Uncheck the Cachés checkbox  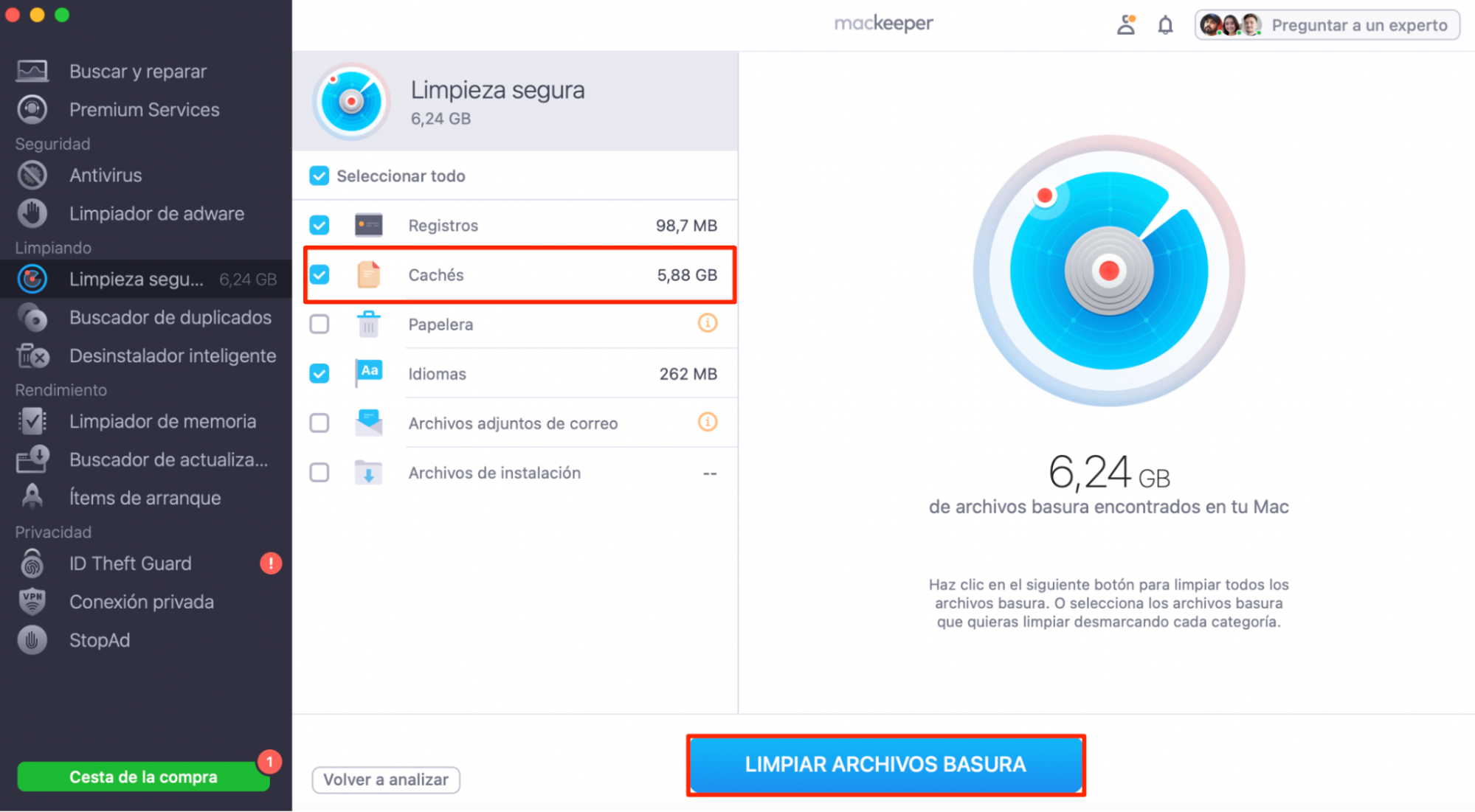(x=319, y=274)
